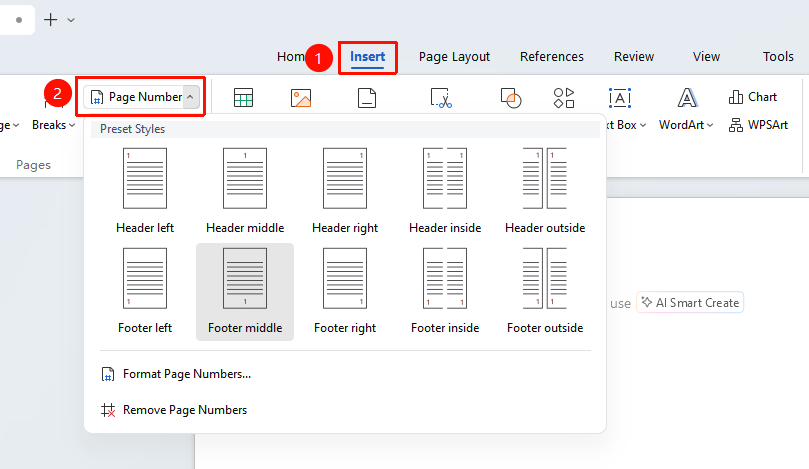The width and height of the screenshot is (809, 469).
Task: Open the WPSArt tool
Action: tap(758, 125)
